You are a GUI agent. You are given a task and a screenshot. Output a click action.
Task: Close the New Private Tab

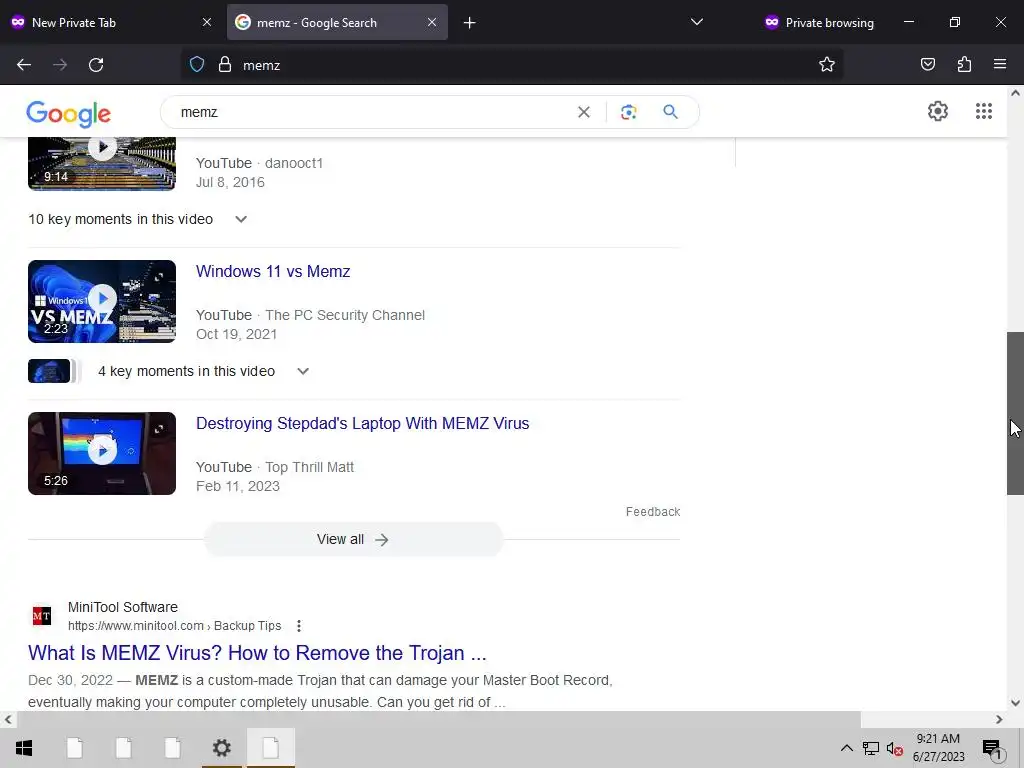(207, 22)
